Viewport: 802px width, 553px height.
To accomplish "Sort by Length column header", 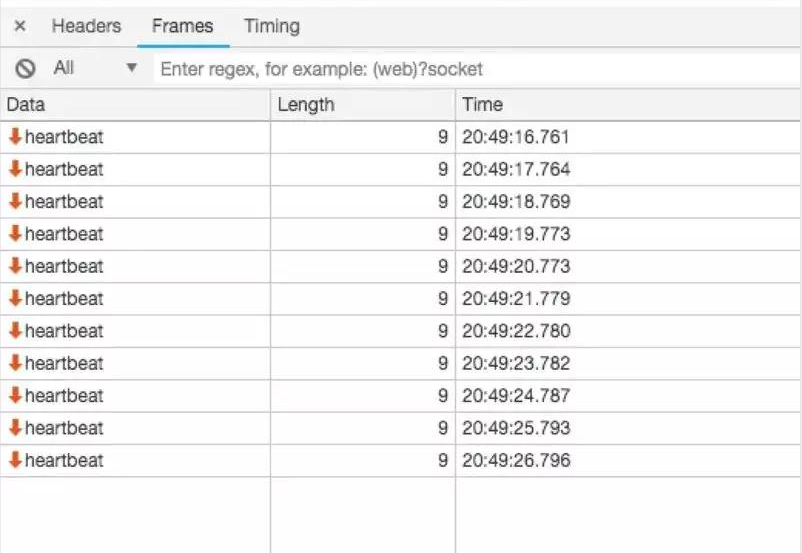I will tap(362, 105).
